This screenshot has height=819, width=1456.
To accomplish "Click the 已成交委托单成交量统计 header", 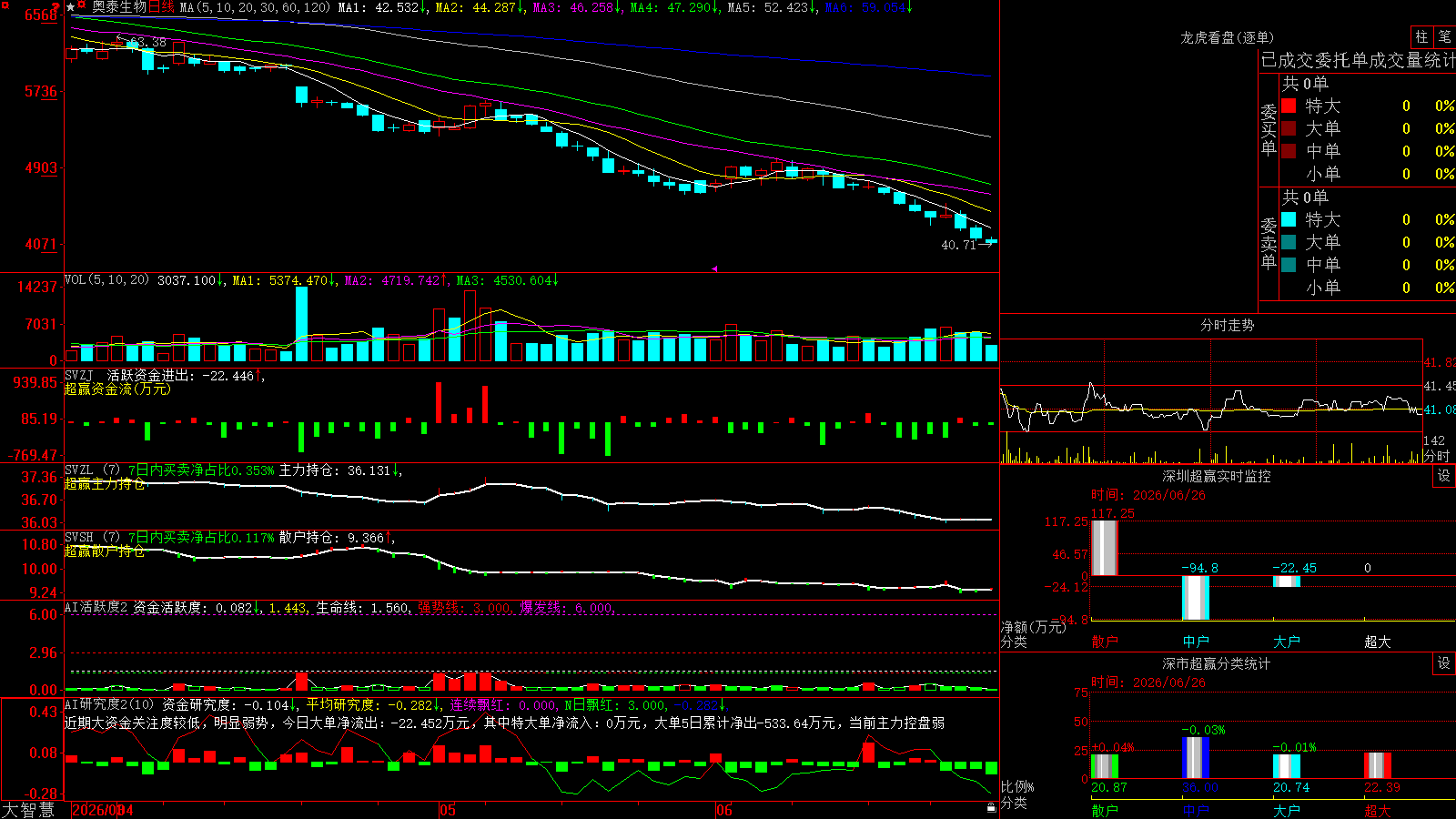I will click(x=1358, y=60).
